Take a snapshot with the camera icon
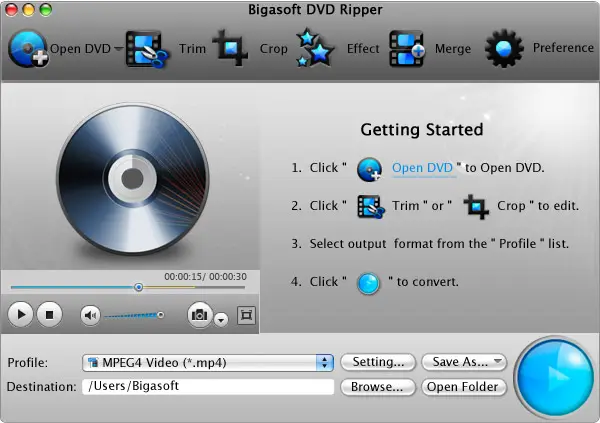The width and height of the screenshot is (600, 423). (200, 315)
